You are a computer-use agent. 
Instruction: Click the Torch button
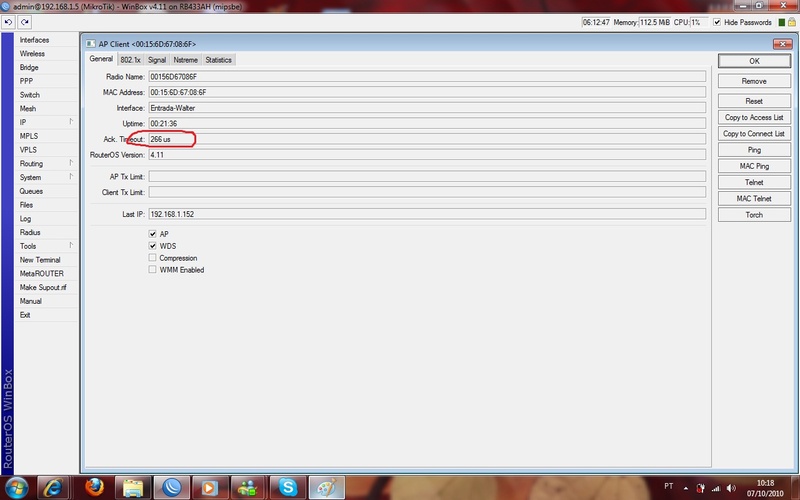pos(754,215)
